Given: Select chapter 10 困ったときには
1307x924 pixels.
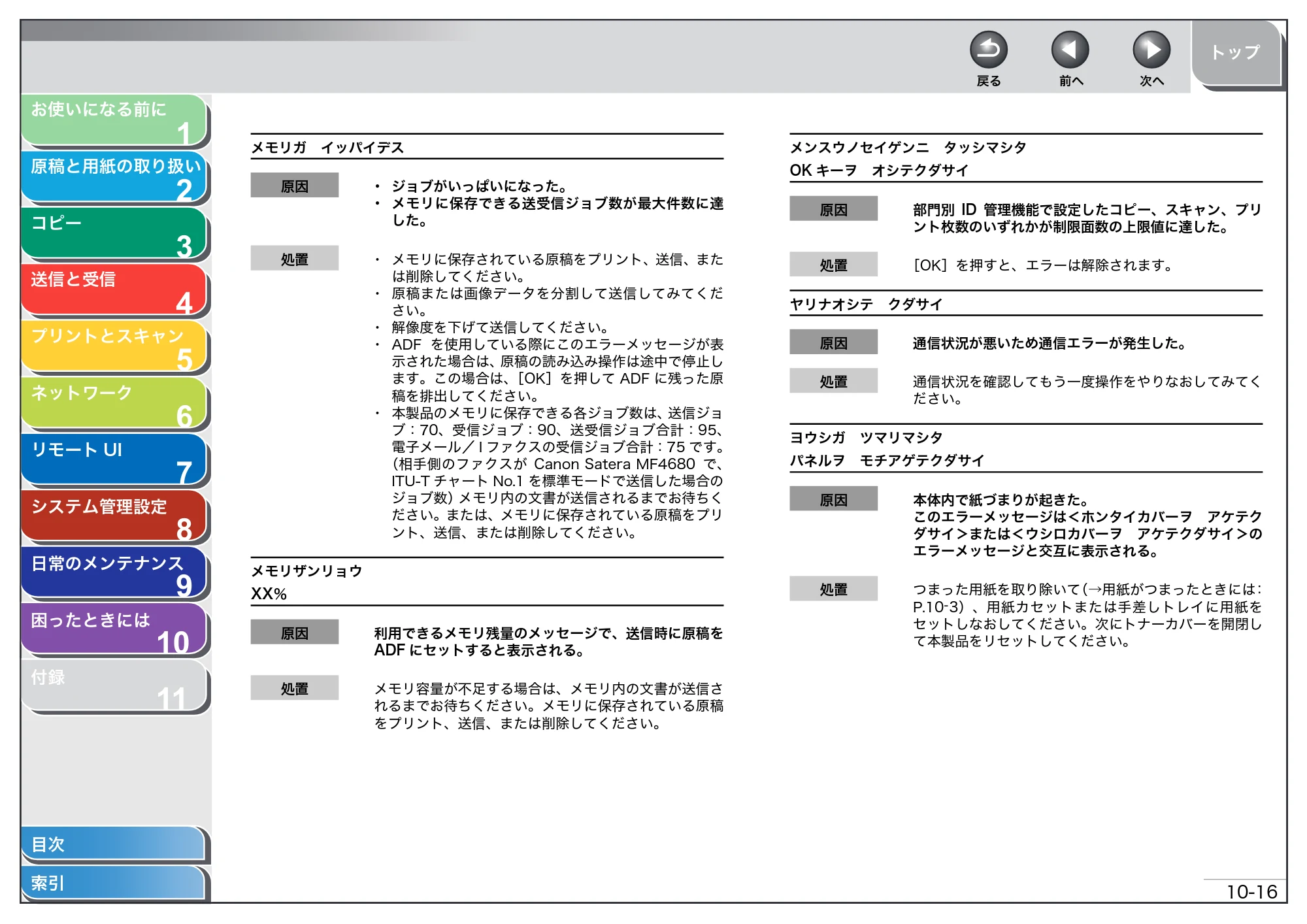Looking at the screenshot, I should [x=114, y=630].
